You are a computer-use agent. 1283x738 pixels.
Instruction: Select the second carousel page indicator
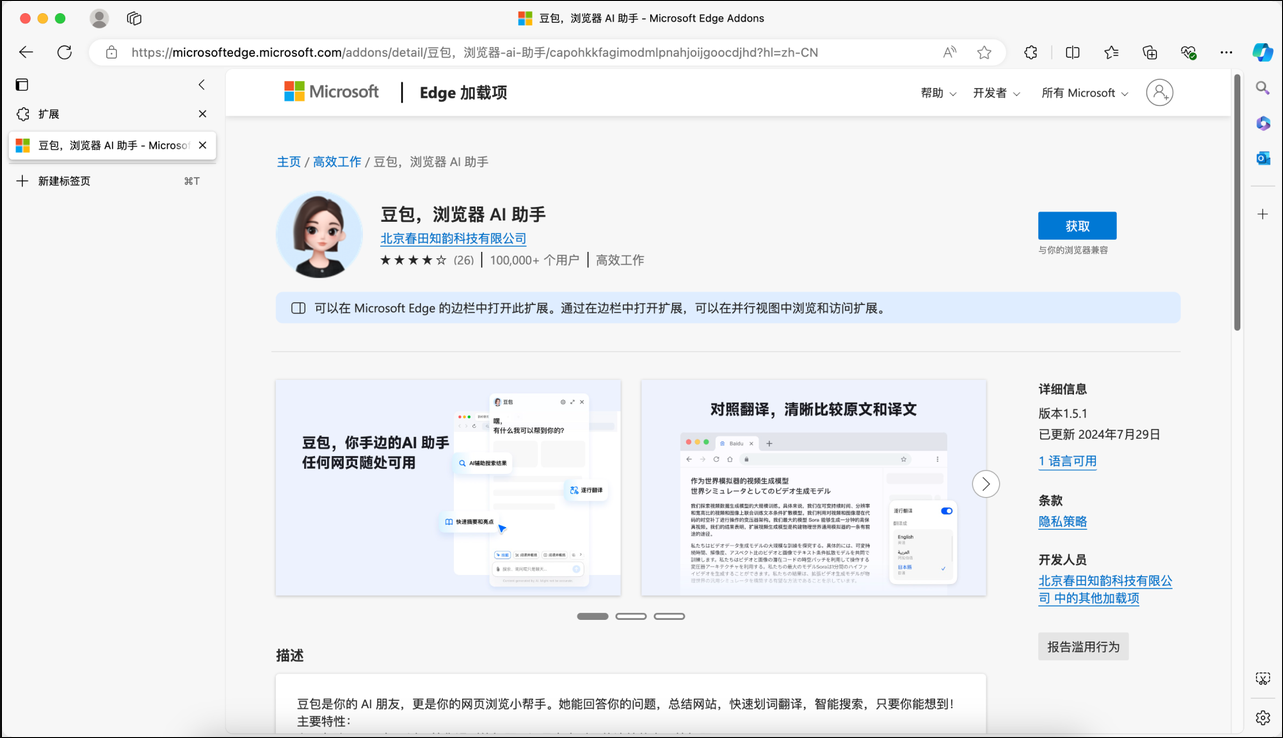(631, 616)
